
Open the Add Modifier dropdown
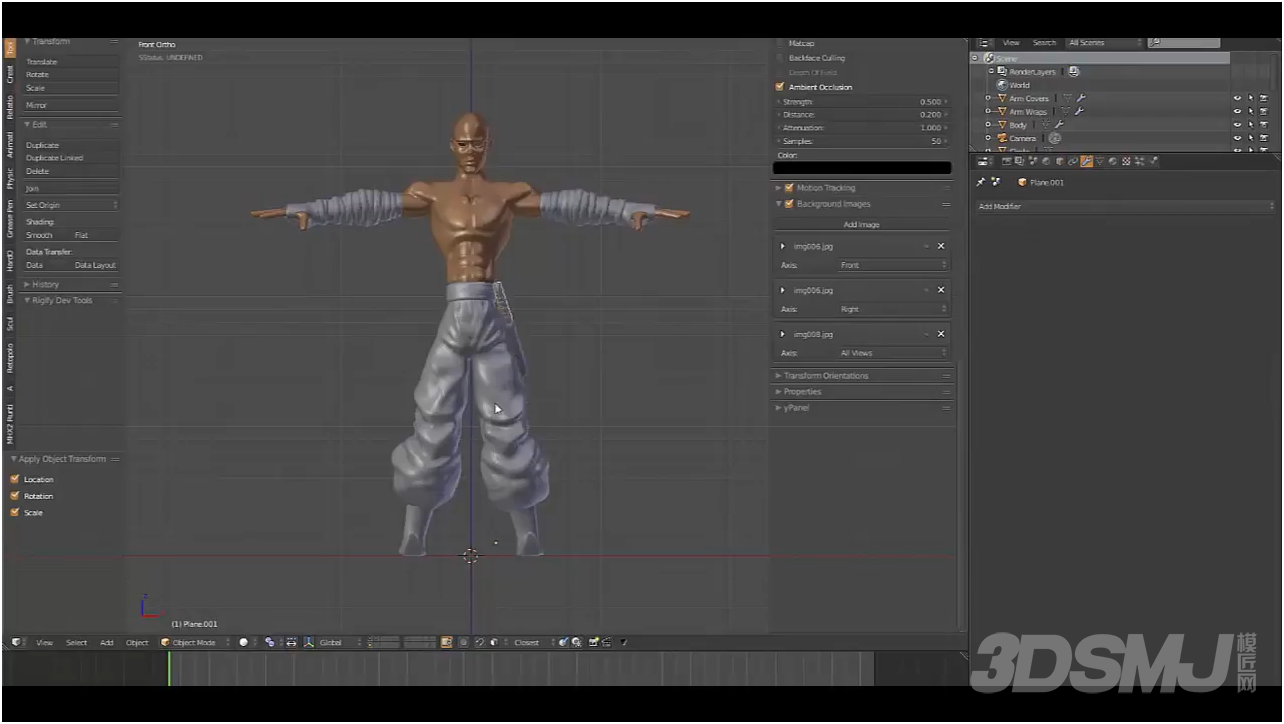tap(1126, 206)
